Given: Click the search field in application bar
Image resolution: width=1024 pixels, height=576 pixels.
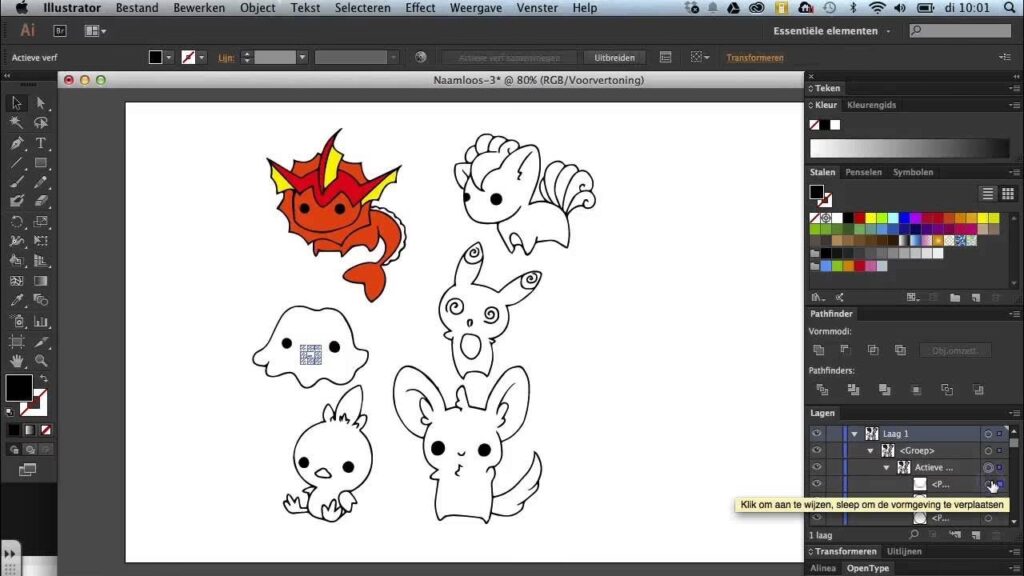Looking at the screenshot, I should pos(964,31).
